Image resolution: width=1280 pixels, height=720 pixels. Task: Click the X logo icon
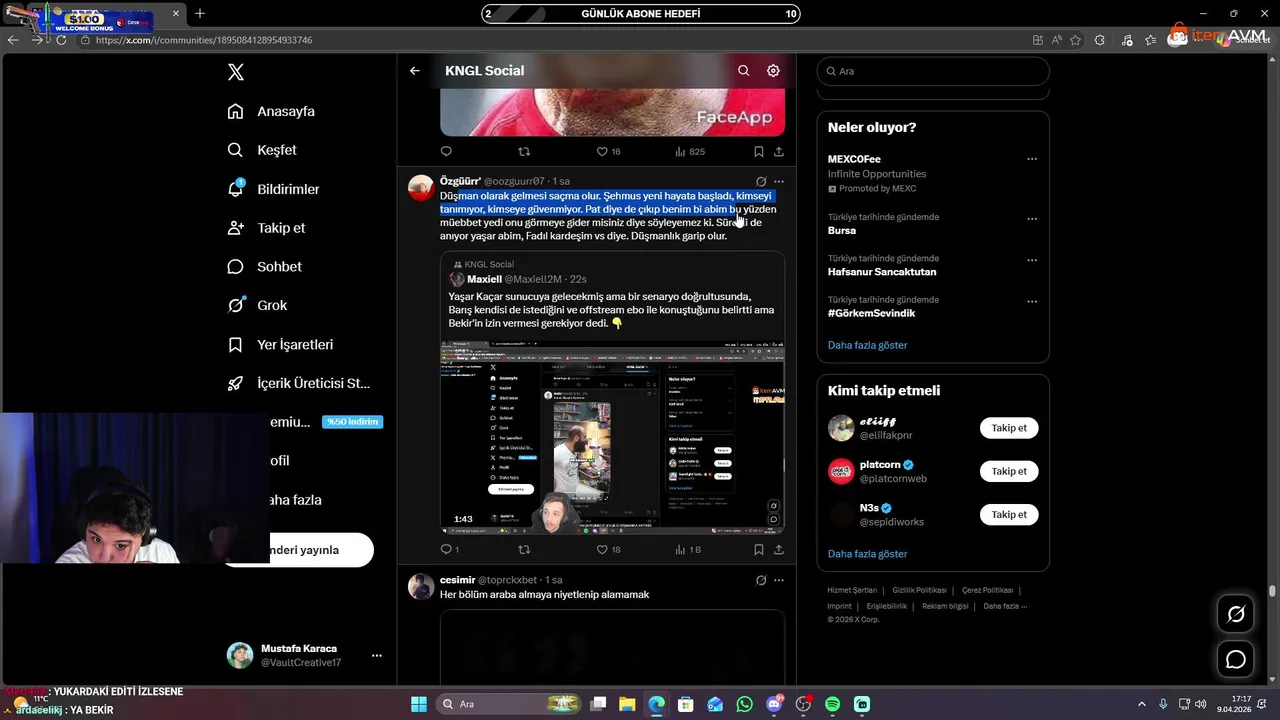[236, 72]
